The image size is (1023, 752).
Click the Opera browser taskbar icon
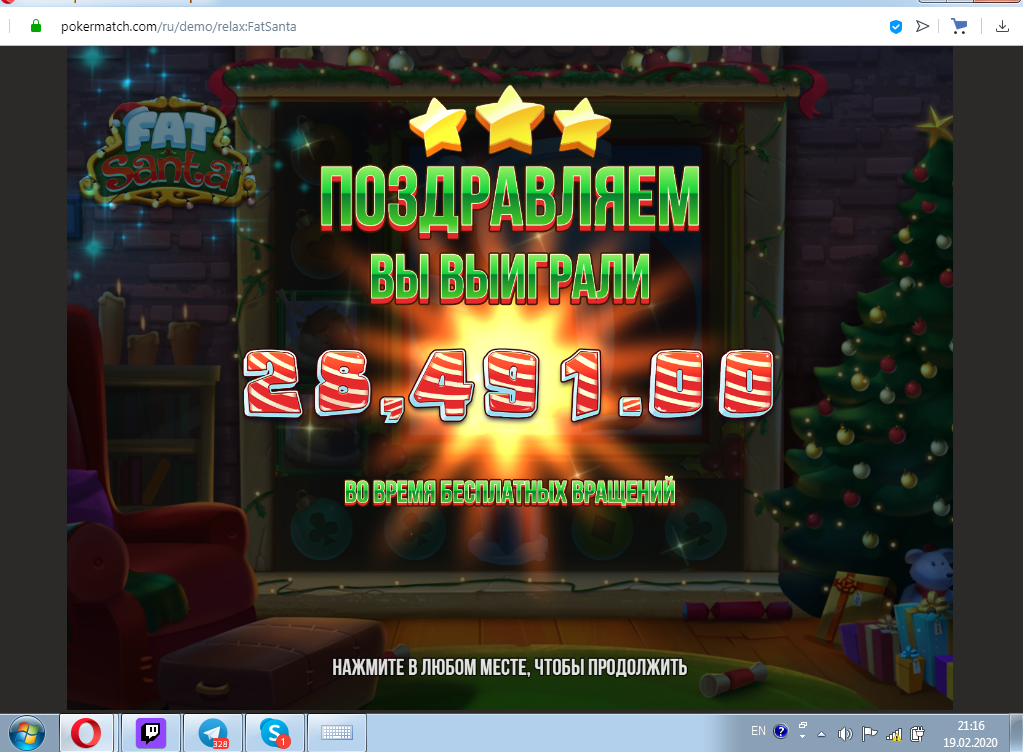coord(86,732)
